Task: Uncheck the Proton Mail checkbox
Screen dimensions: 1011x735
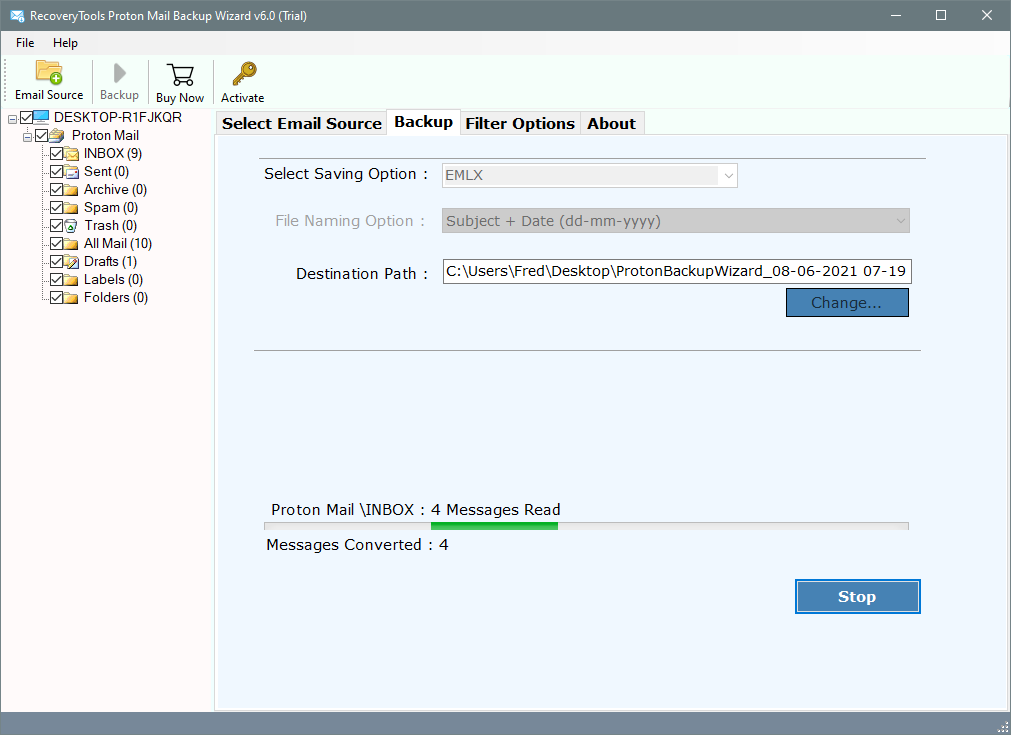Action: coord(42,135)
